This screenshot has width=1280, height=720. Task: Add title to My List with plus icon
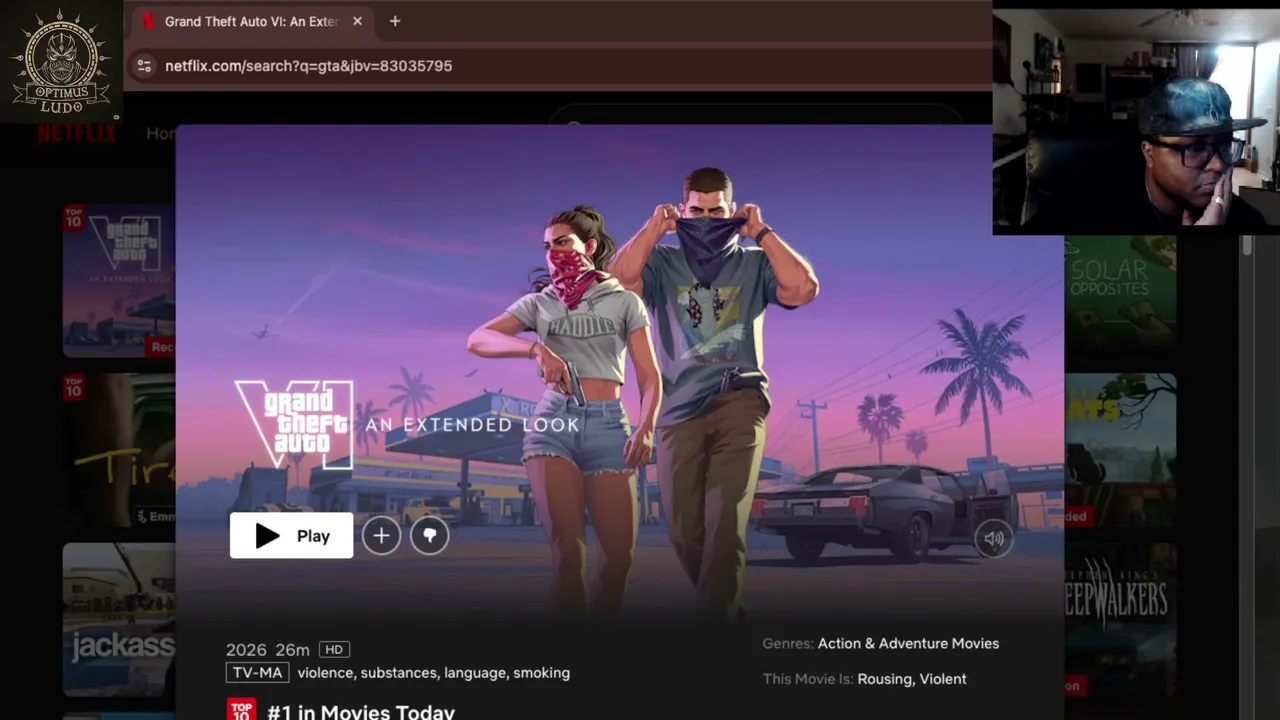click(381, 536)
